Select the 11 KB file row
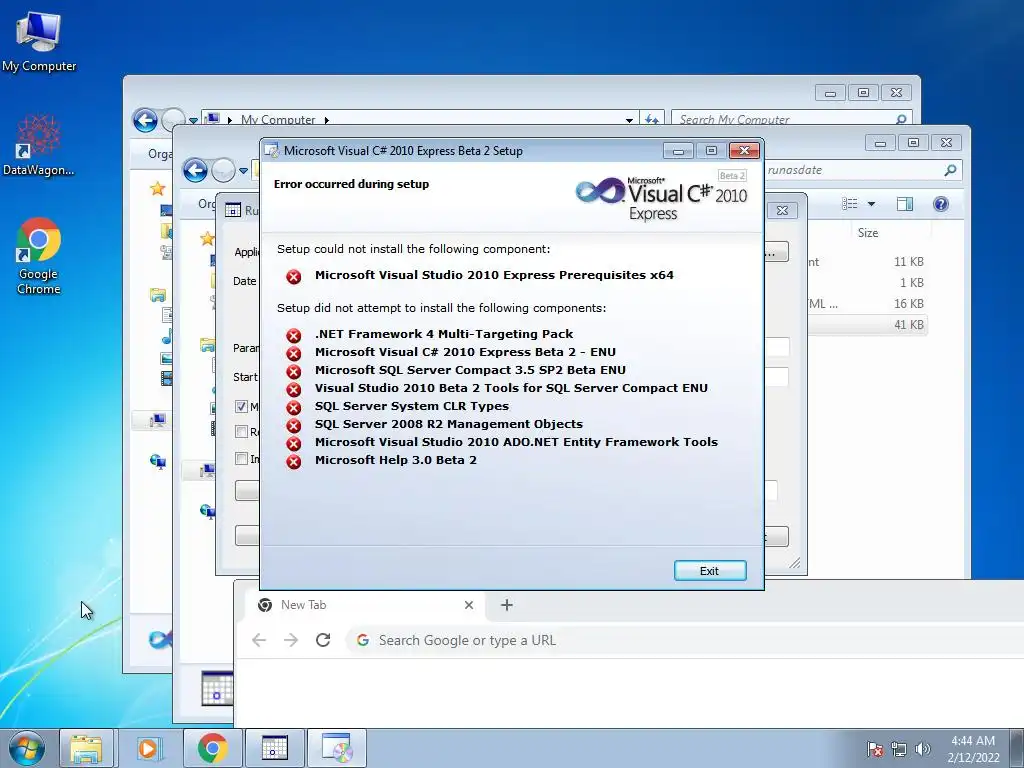Viewport: 1024px width, 768px height. (867, 262)
